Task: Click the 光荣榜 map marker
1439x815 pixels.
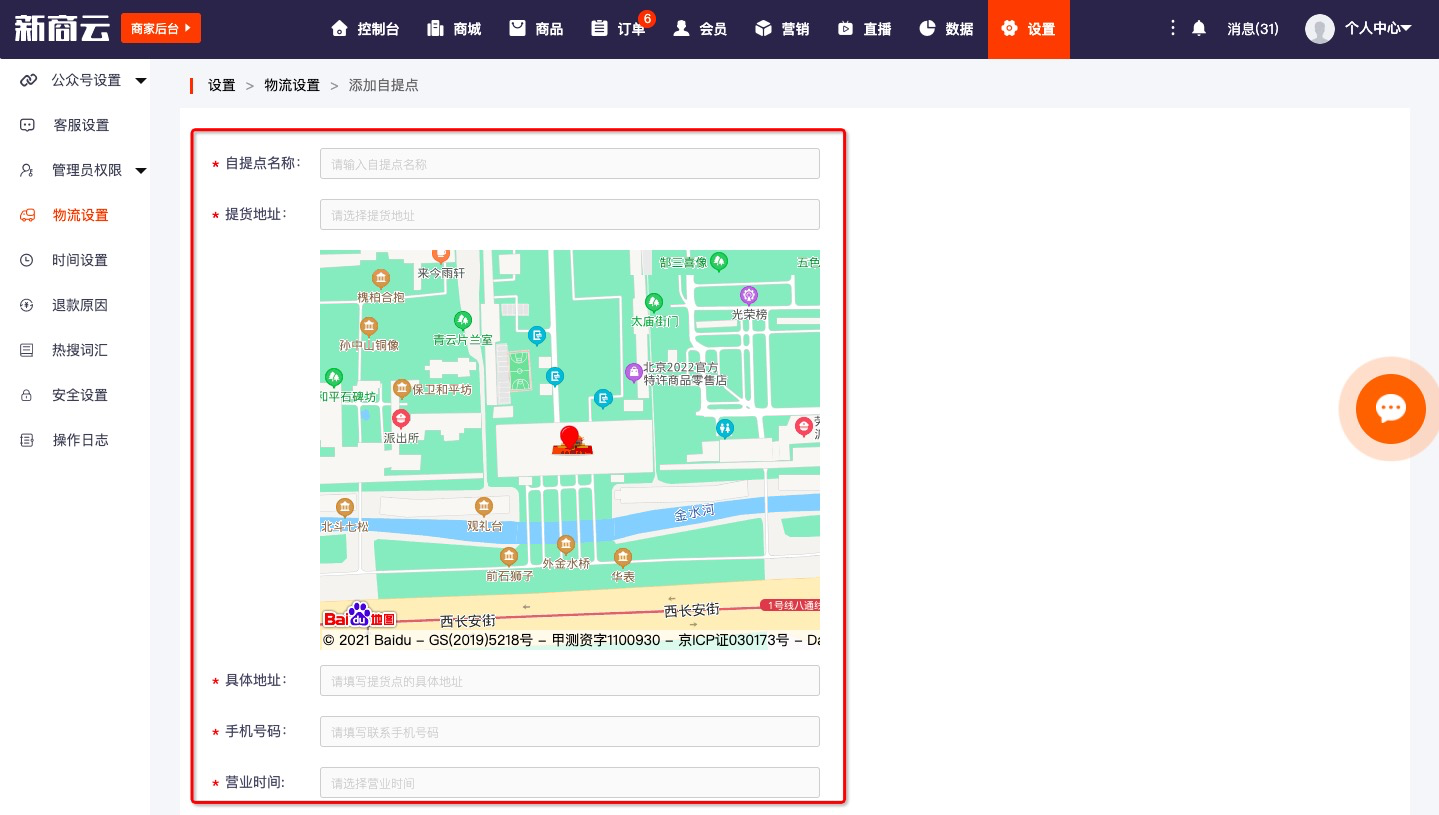Action: 749,295
